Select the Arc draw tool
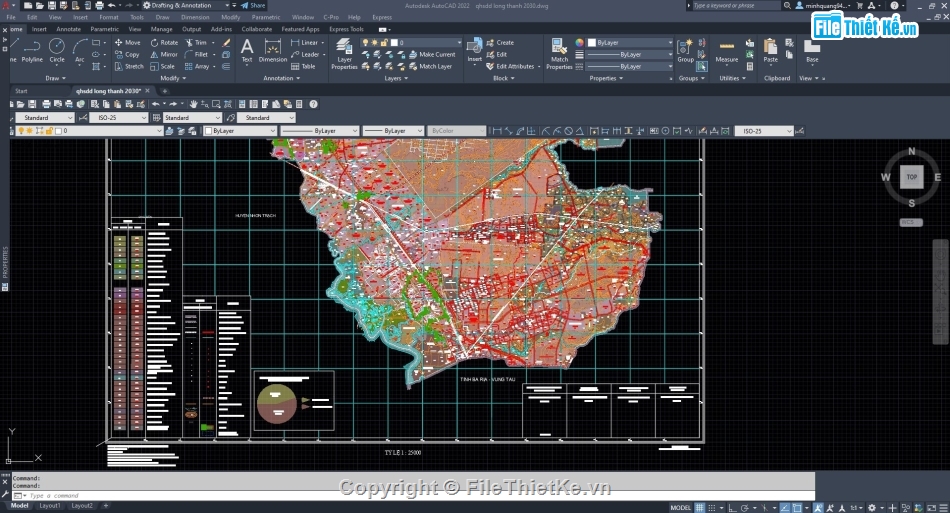The width and height of the screenshot is (950, 513). tap(79, 51)
